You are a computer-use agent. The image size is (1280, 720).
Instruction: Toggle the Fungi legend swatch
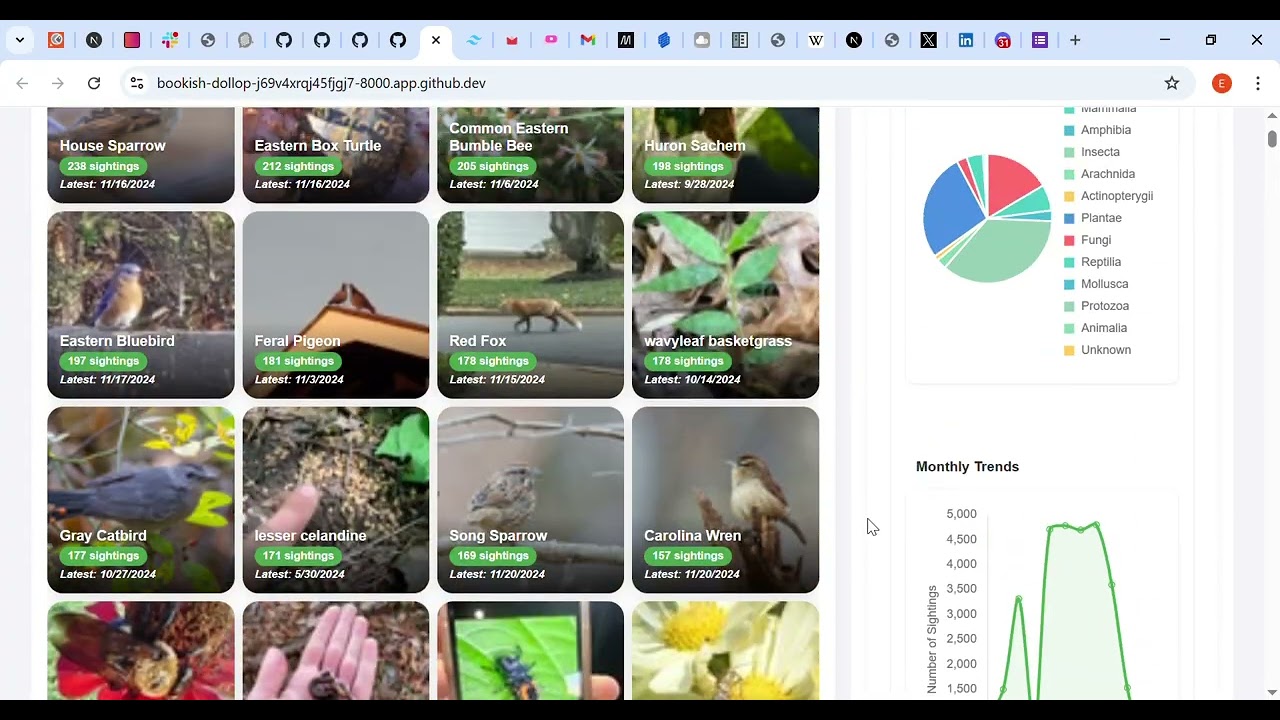pos(1069,240)
